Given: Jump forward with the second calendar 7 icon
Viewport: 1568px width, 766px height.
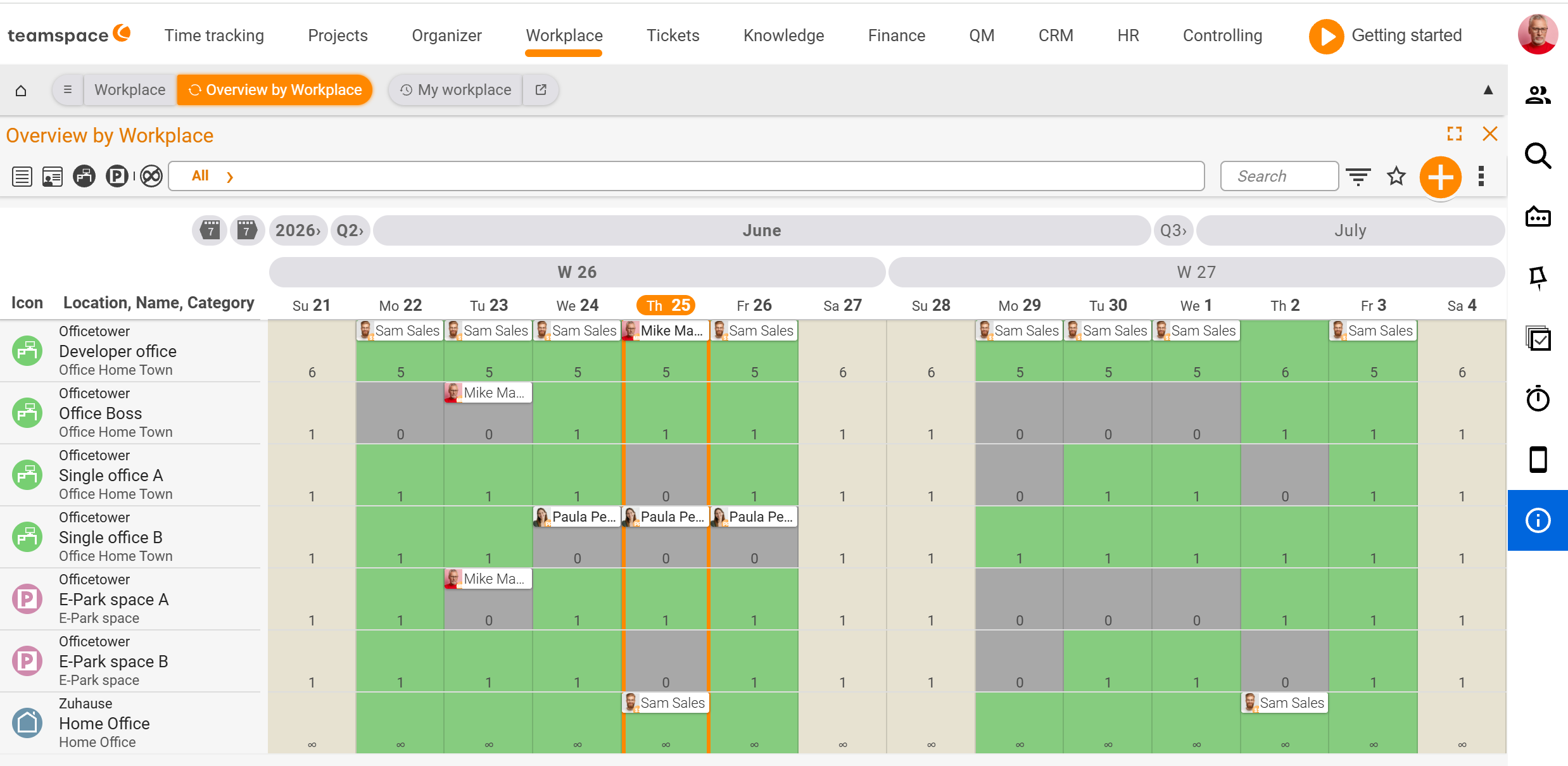Looking at the screenshot, I should (x=247, y=230).
